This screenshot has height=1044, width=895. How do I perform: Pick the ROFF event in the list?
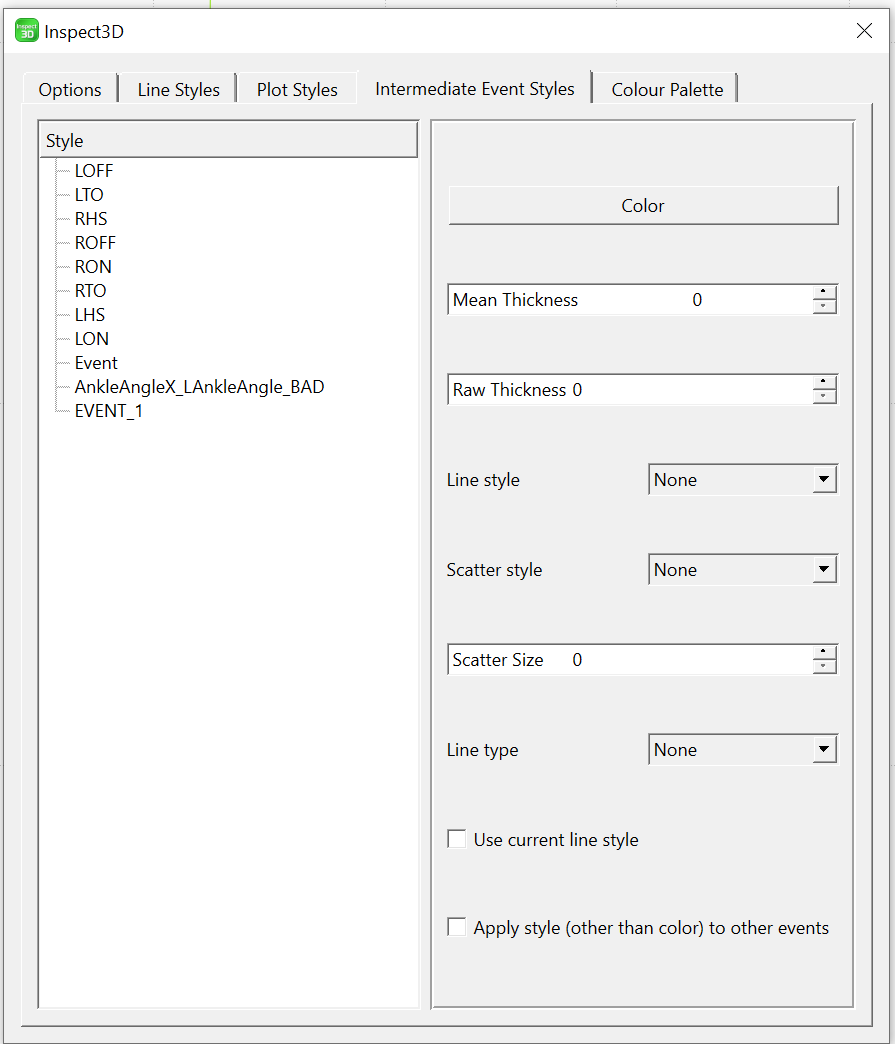pos(95,243)
